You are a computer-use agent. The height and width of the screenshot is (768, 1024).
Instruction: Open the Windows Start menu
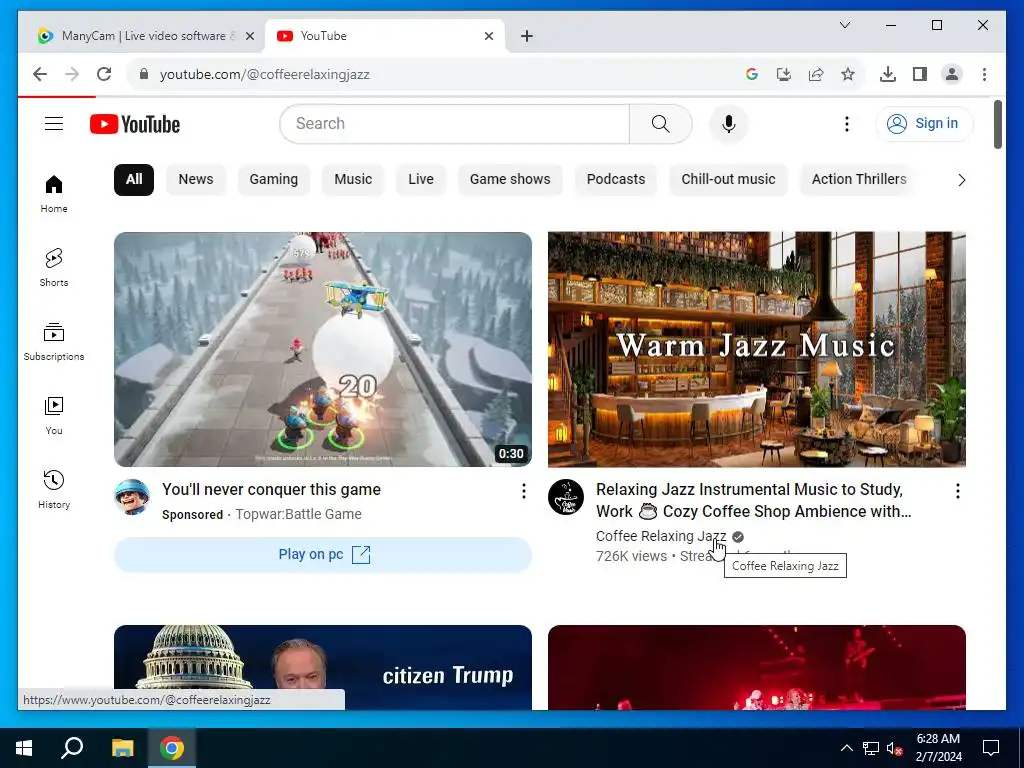point(24,748)
